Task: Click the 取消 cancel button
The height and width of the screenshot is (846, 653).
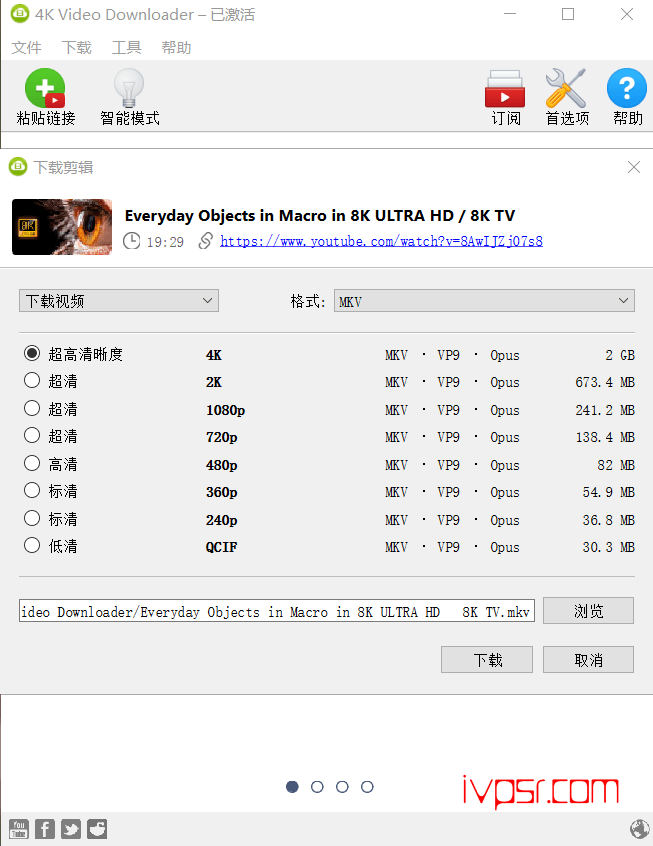Action: pos(588,659)
